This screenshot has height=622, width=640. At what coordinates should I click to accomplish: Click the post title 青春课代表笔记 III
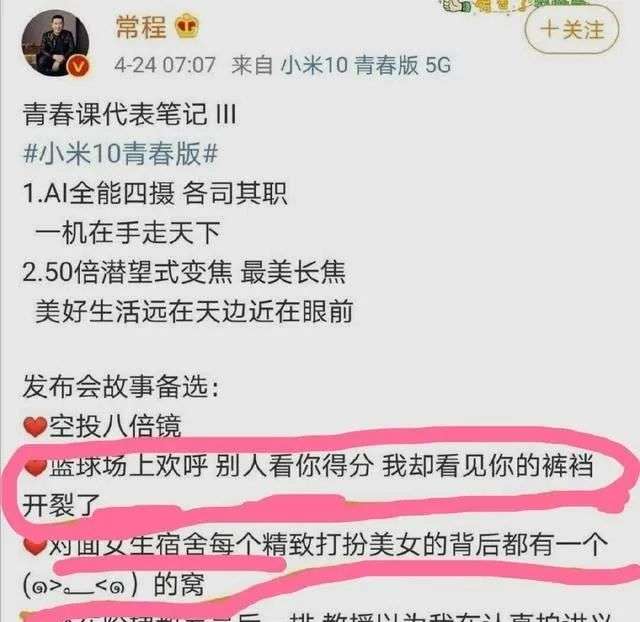(130, 114)
